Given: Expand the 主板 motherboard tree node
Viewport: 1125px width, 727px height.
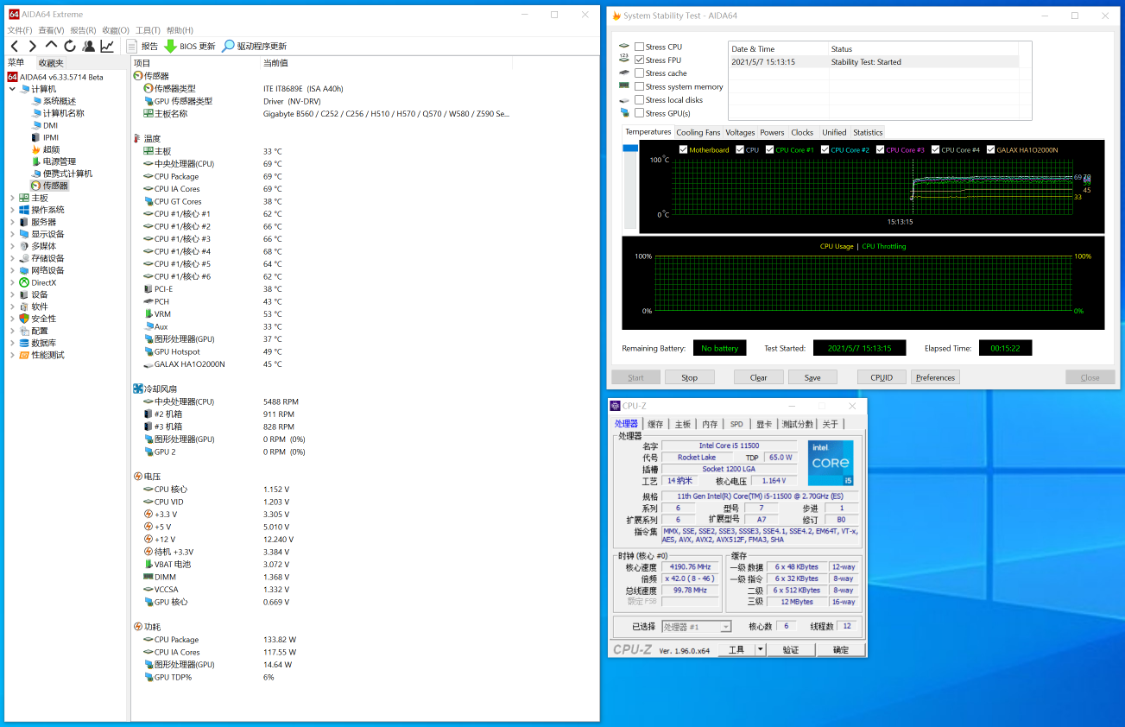Looking at the screenshot, I should 12,197.
